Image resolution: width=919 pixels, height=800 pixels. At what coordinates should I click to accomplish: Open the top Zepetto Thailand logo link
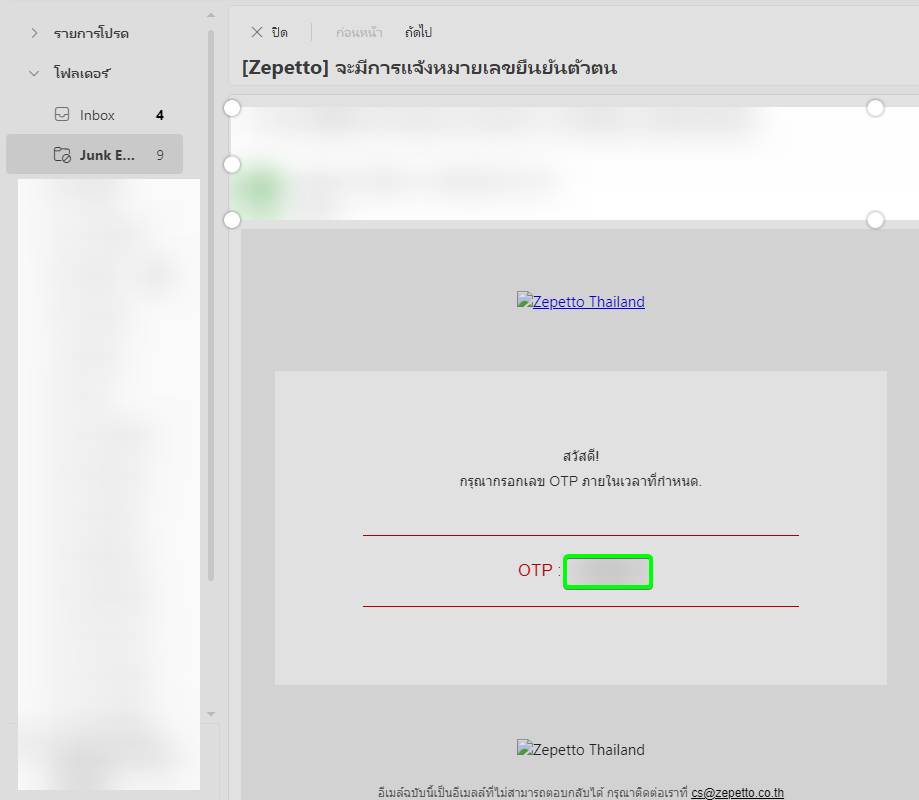tap(580, 301)
